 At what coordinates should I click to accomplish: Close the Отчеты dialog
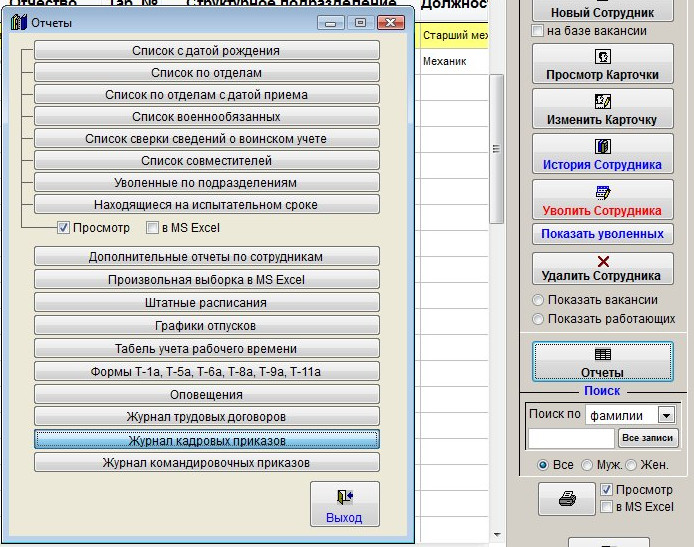391,23
